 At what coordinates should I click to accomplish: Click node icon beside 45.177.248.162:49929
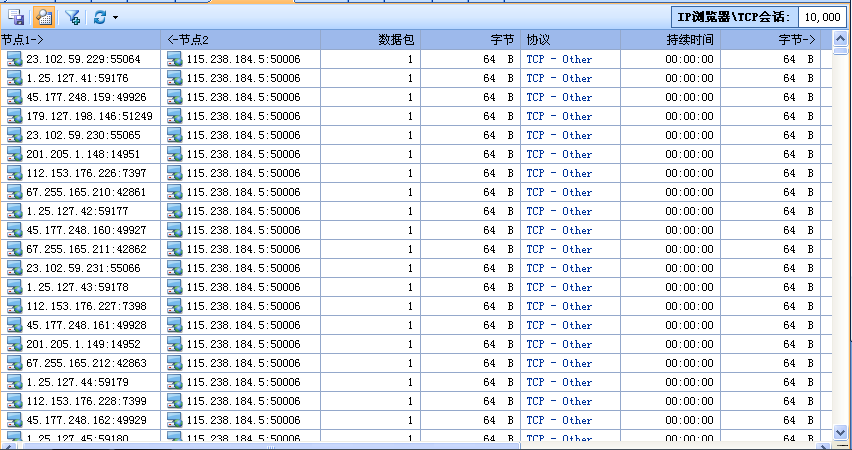pyautogui.click(x=15, y=421)
